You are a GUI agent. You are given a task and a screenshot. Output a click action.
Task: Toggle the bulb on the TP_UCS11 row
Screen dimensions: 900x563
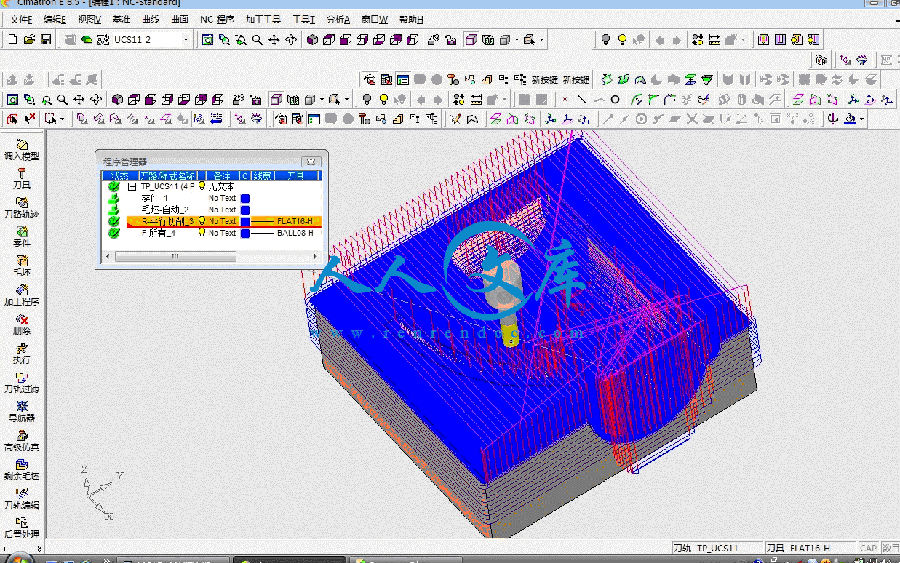pos(202,186)
